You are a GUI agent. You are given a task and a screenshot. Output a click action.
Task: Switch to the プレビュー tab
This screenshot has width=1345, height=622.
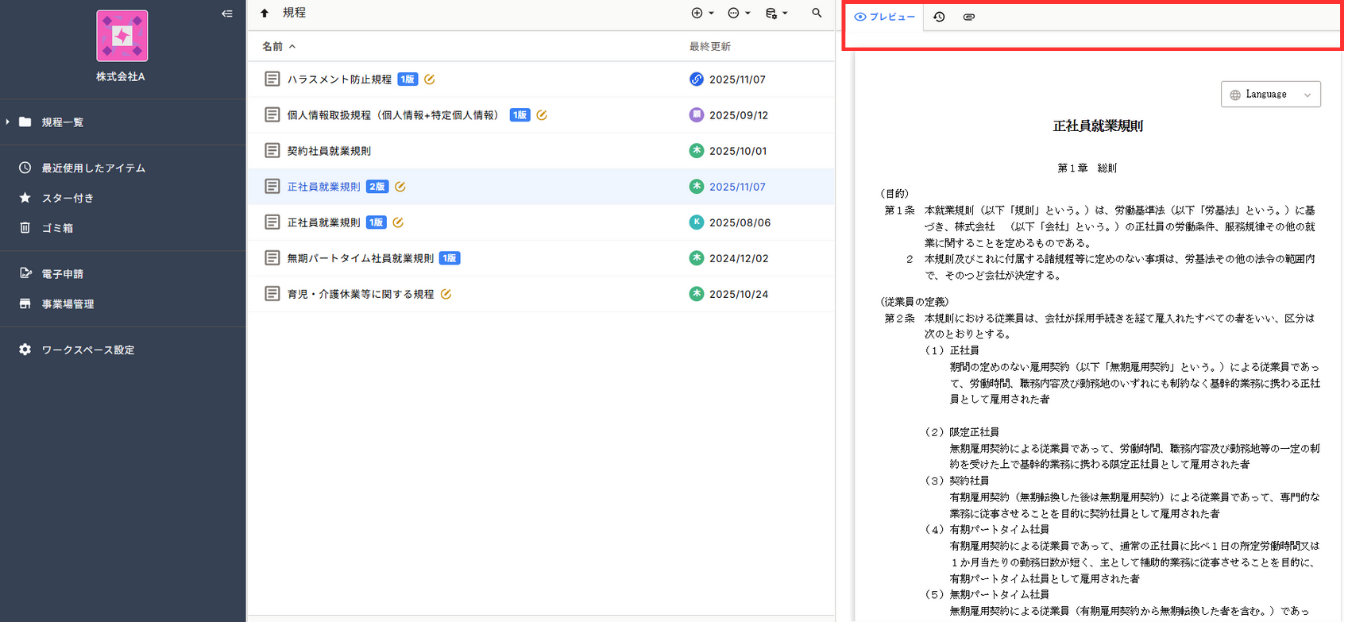(x=885, y=17)
